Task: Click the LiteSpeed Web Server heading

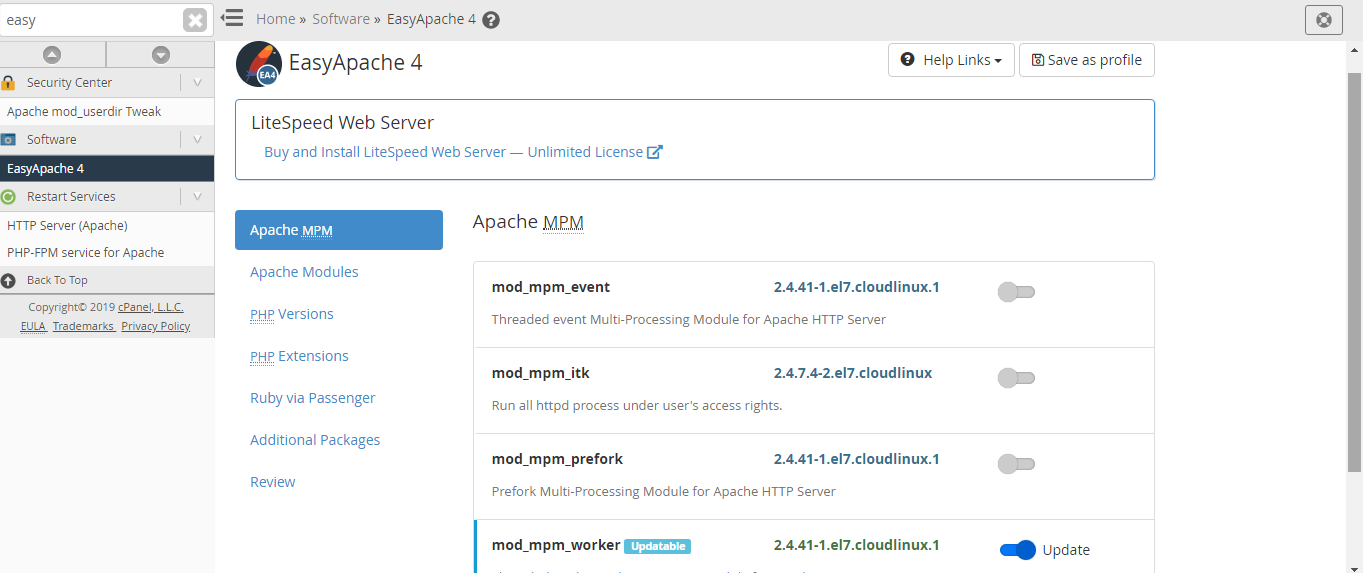Action: (x=343, y=123)
